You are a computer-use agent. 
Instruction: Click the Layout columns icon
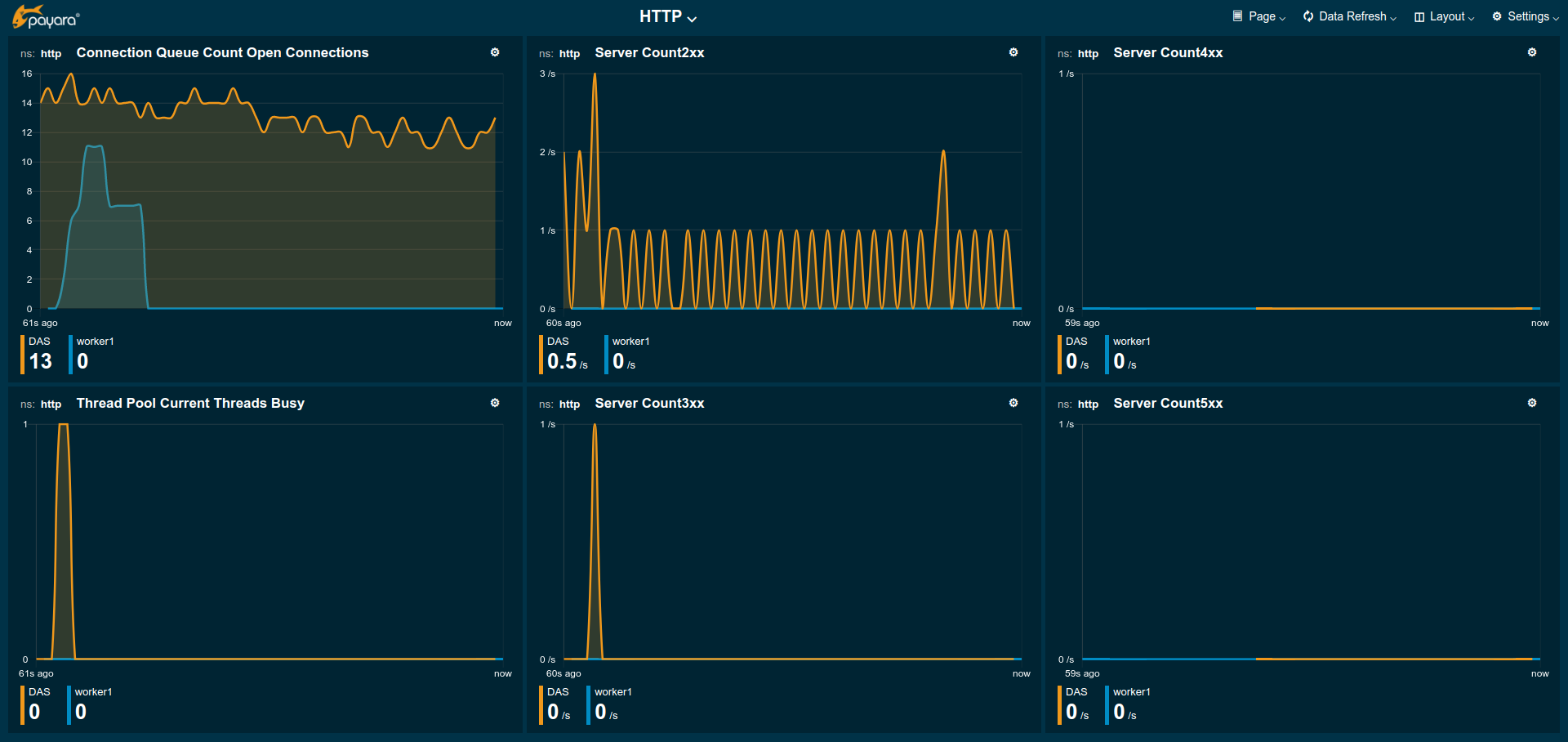[x=1419, y=17]
